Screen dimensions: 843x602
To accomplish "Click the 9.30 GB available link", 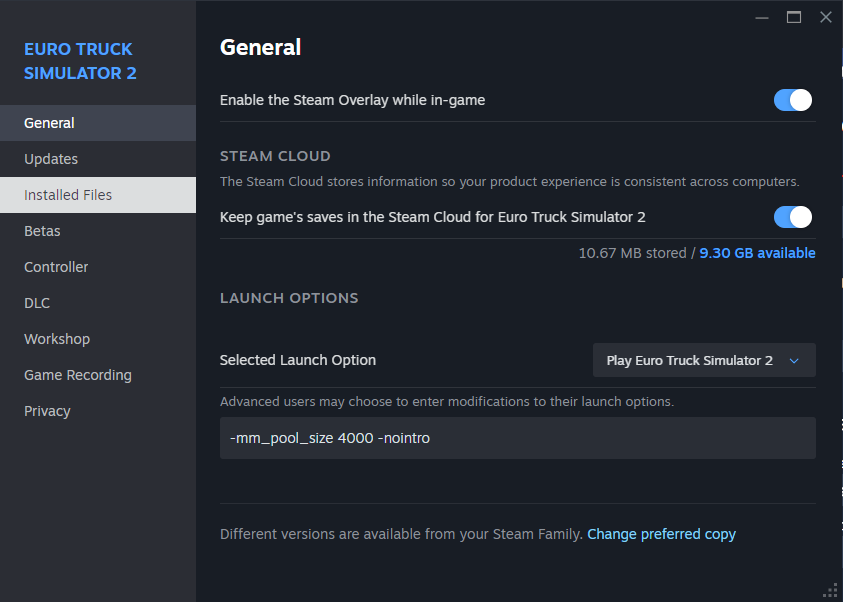I will (x=757, y=253).
